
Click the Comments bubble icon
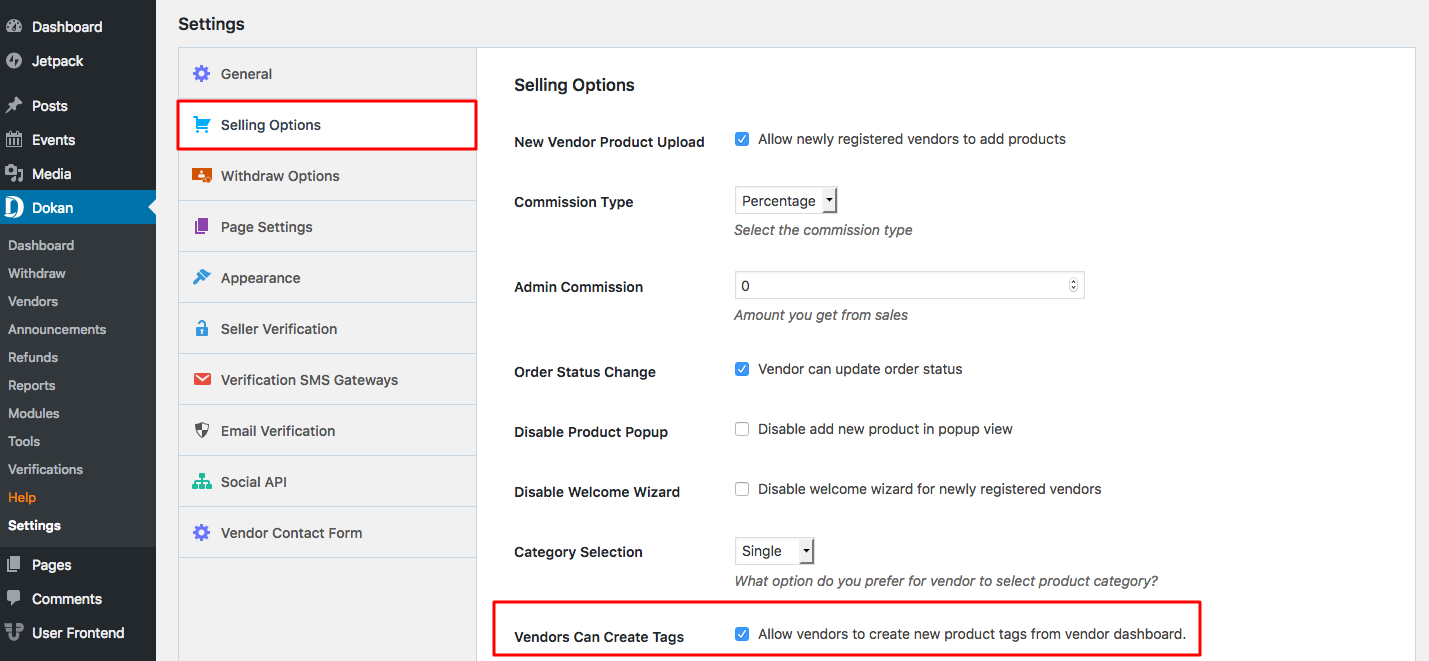coord(14,599)
